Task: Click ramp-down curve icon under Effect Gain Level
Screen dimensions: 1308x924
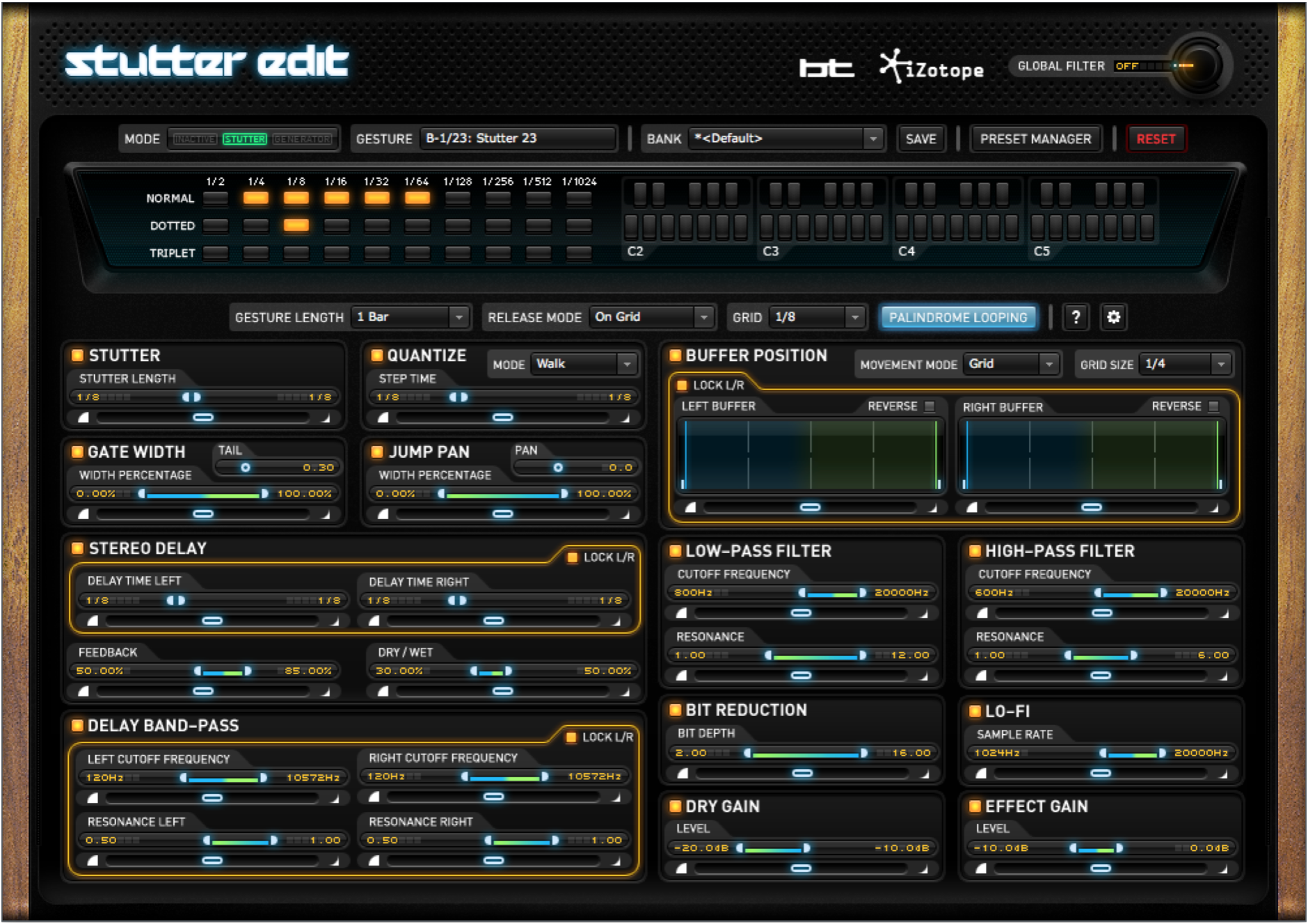Action: [1223, 869]
